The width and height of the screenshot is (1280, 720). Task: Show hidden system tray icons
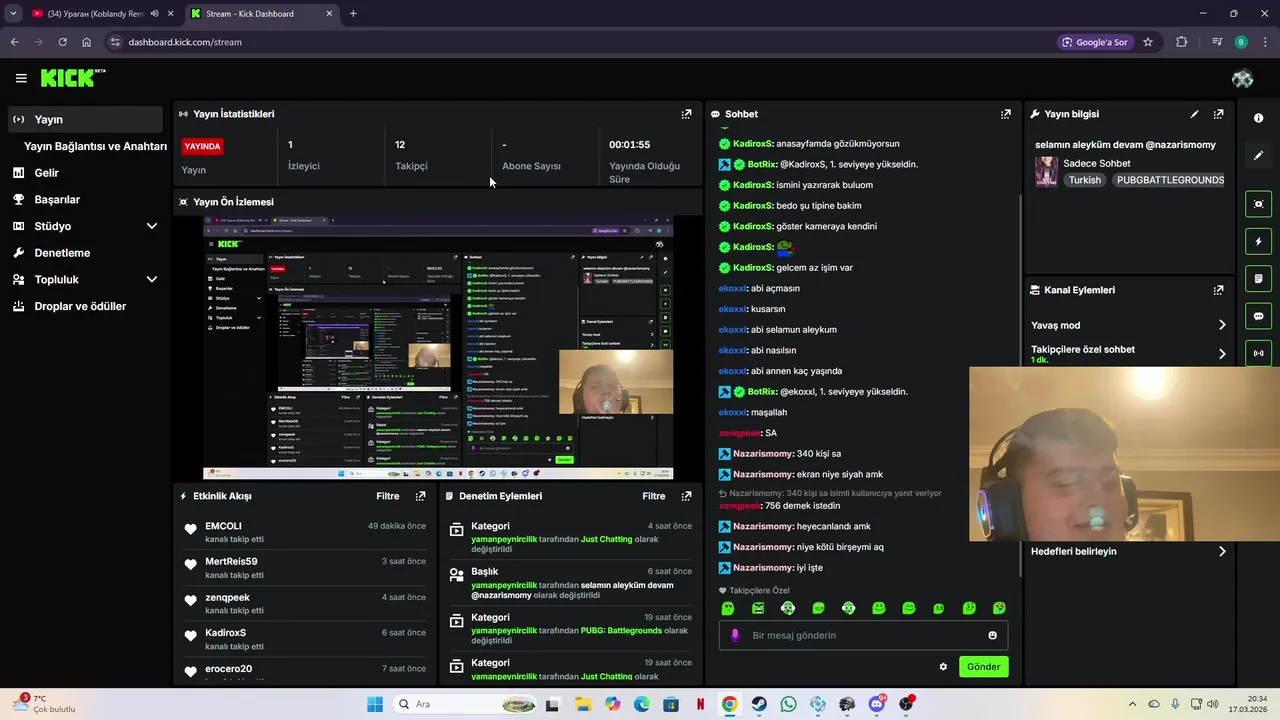1132,704
